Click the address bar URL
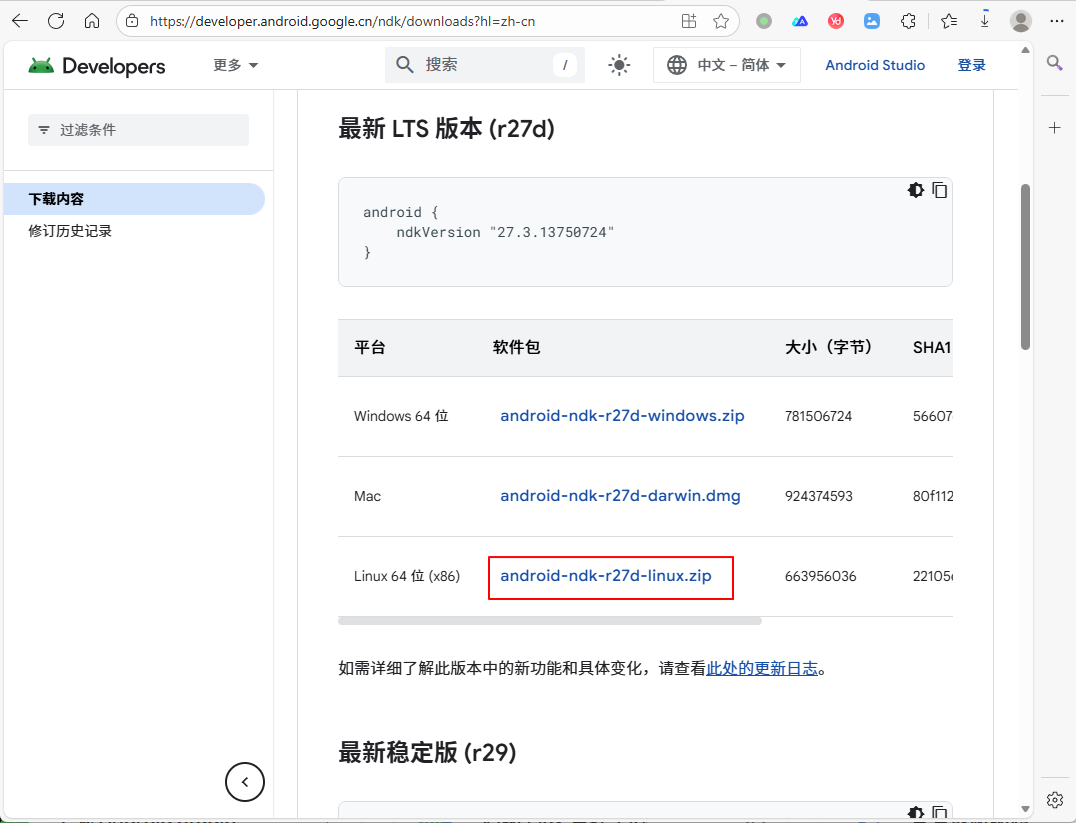Viewport: 1076px width, 823px height. pyautogui.click(x=342, y=21)
